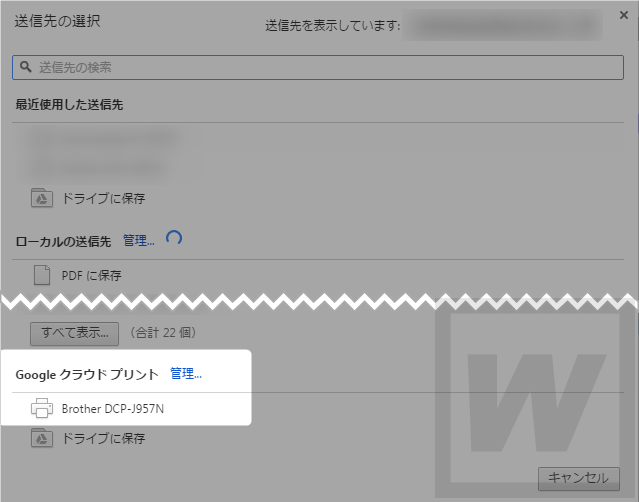The image size is (639, 502).
Task: Select Brother DCP-J957N printer
Action: click(x=112, y=409)
